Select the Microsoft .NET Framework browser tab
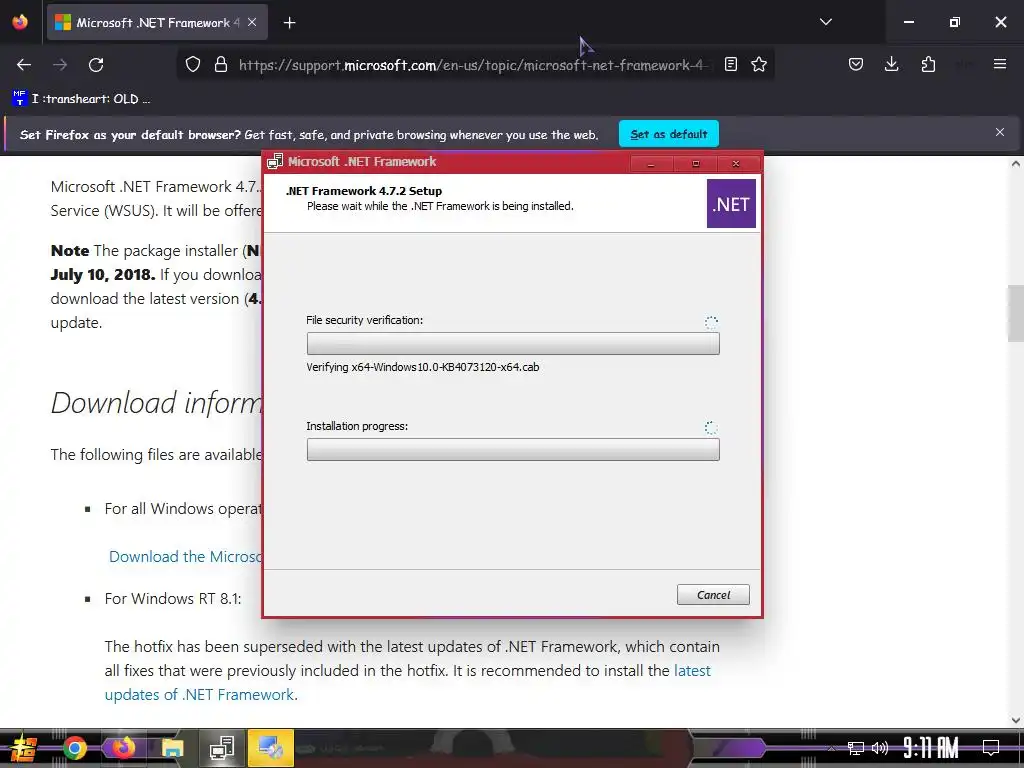This screenshot has height=768, width=1024. (157, 23)
